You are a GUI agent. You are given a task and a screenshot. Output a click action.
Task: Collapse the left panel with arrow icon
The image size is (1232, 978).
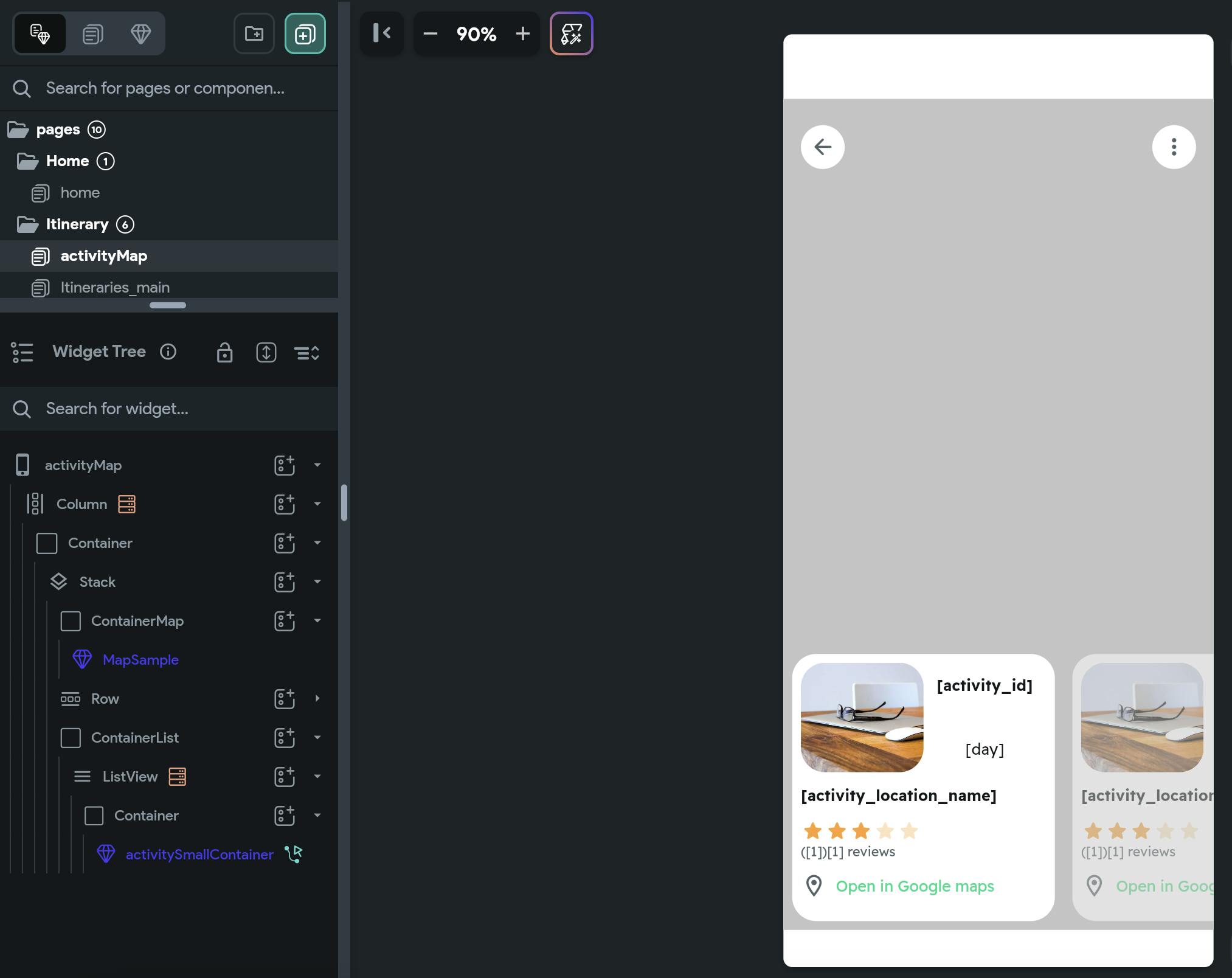(382, 33)
